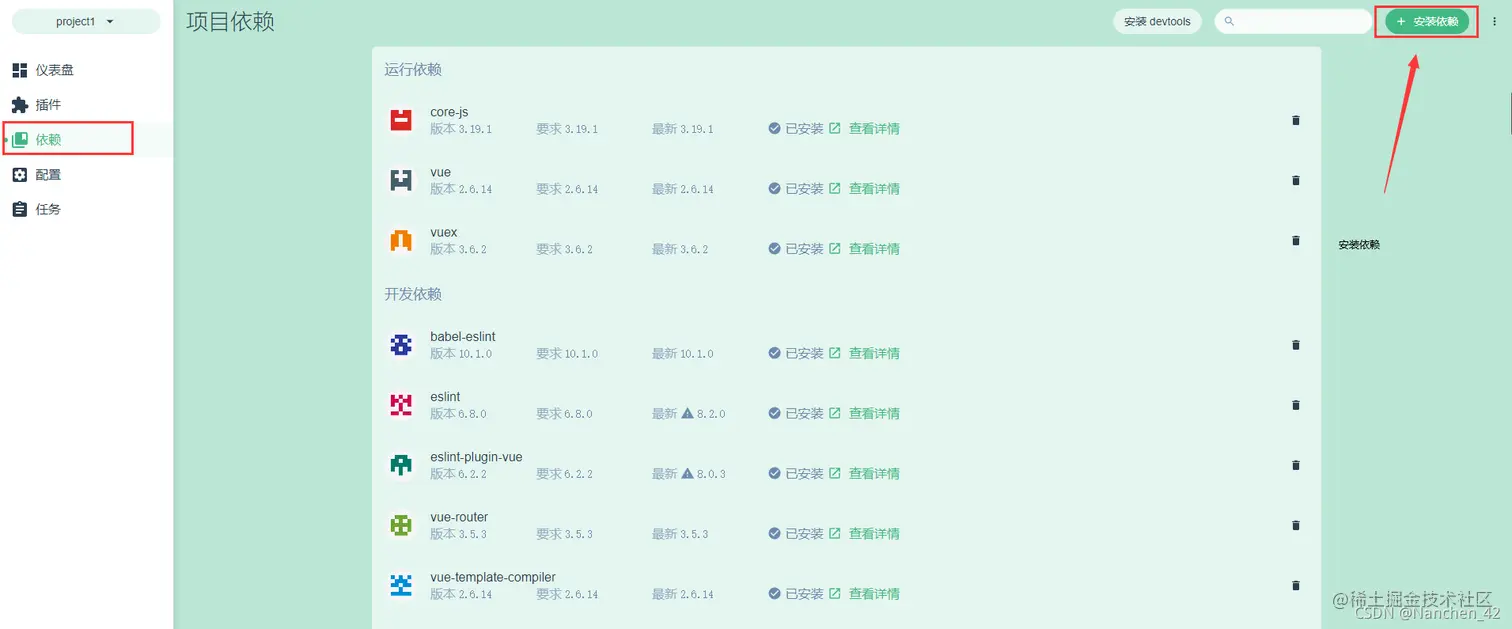The height and width of the screenshot is (629, 1512).
Task: Click the core-js package name
Action: 449,112
